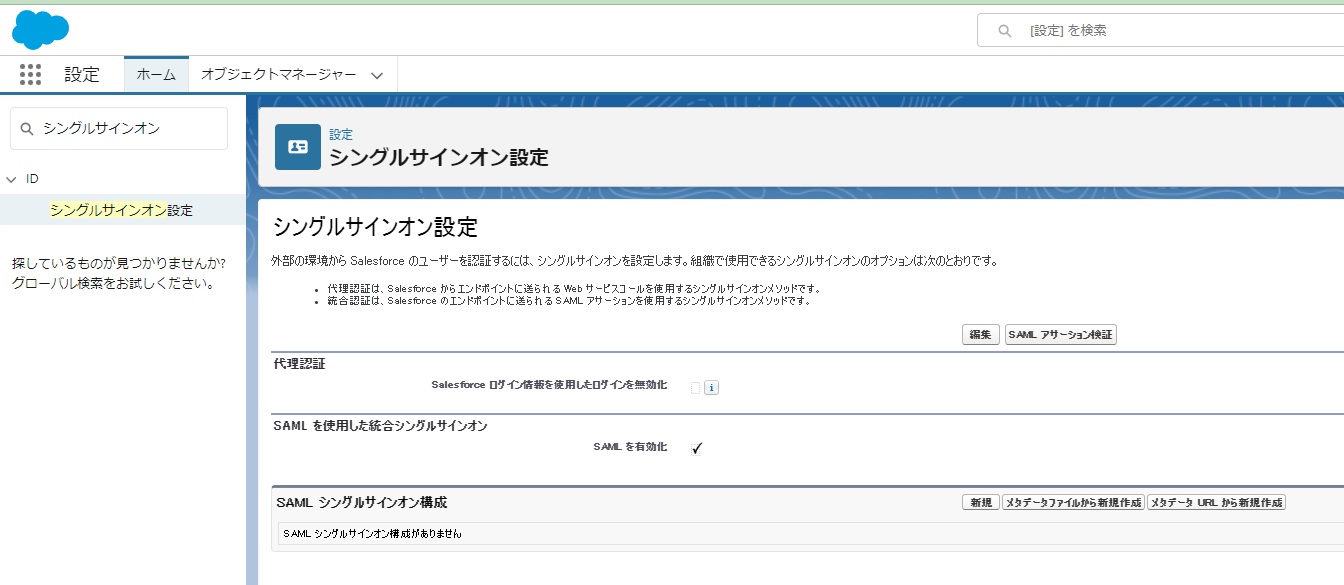Image resolution: width=1344 pixels, height=585 pixels.
Task: Click the 代理認証 section heading
Action: coord(299,363)
